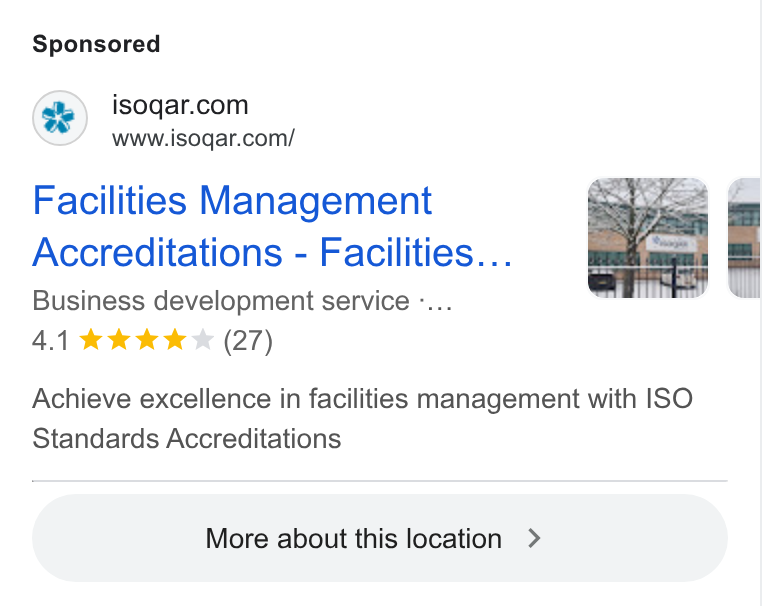The height and width of the screenshot is (606, 776).
Task: Click the third gold rating star
Action: tap(147, 340)
